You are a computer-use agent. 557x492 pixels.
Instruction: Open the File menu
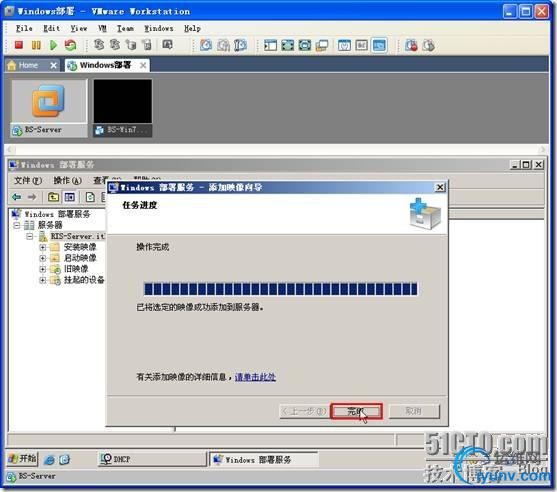tap(24, 28)
